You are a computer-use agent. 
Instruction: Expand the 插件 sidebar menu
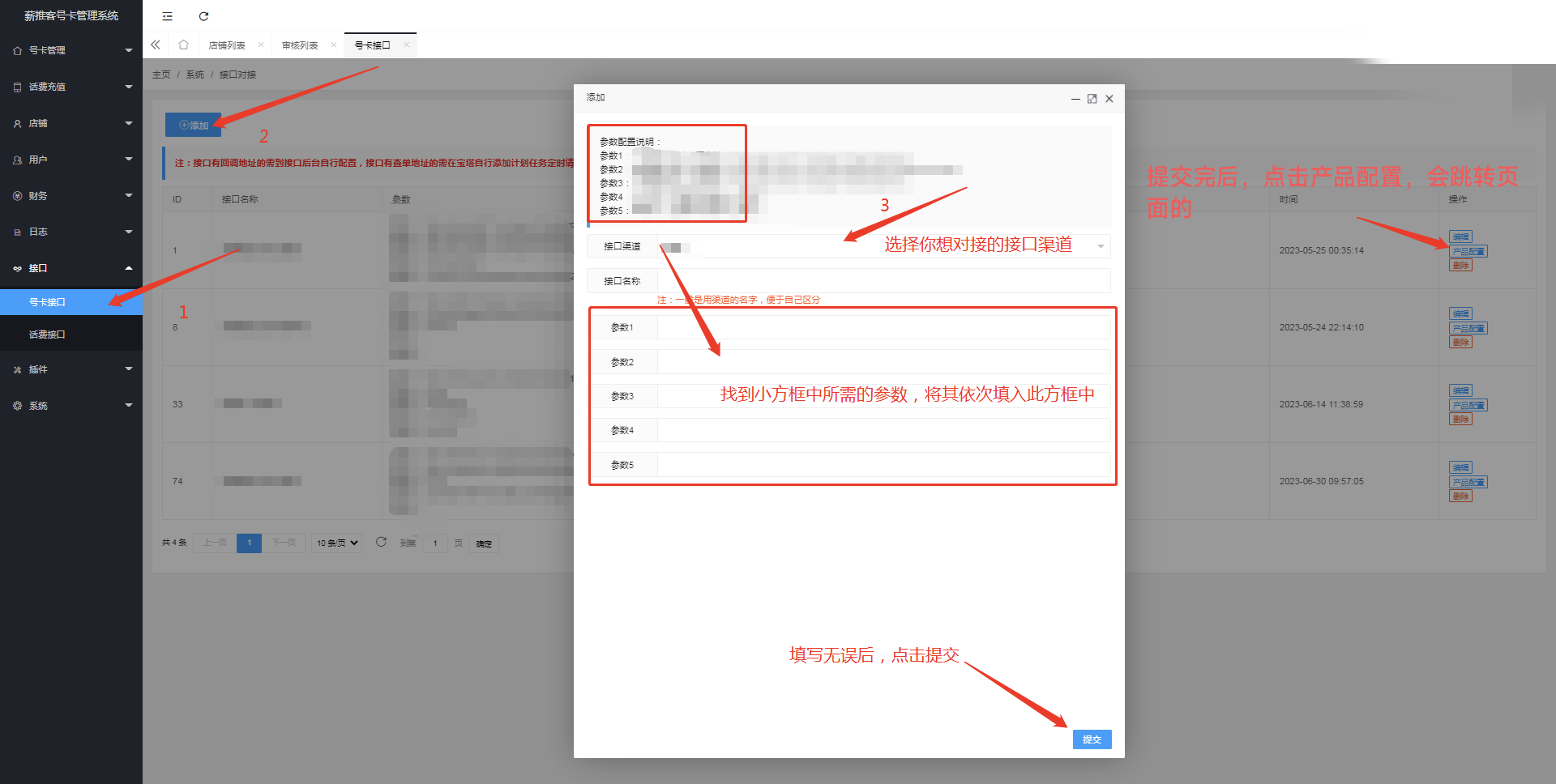71,369
